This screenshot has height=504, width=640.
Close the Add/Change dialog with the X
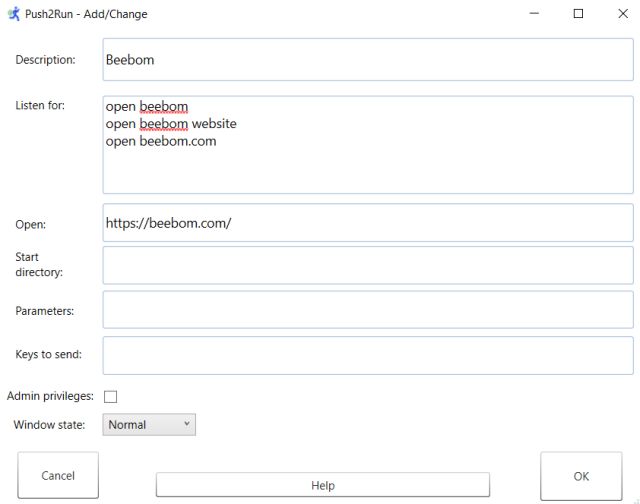[622, 14]
